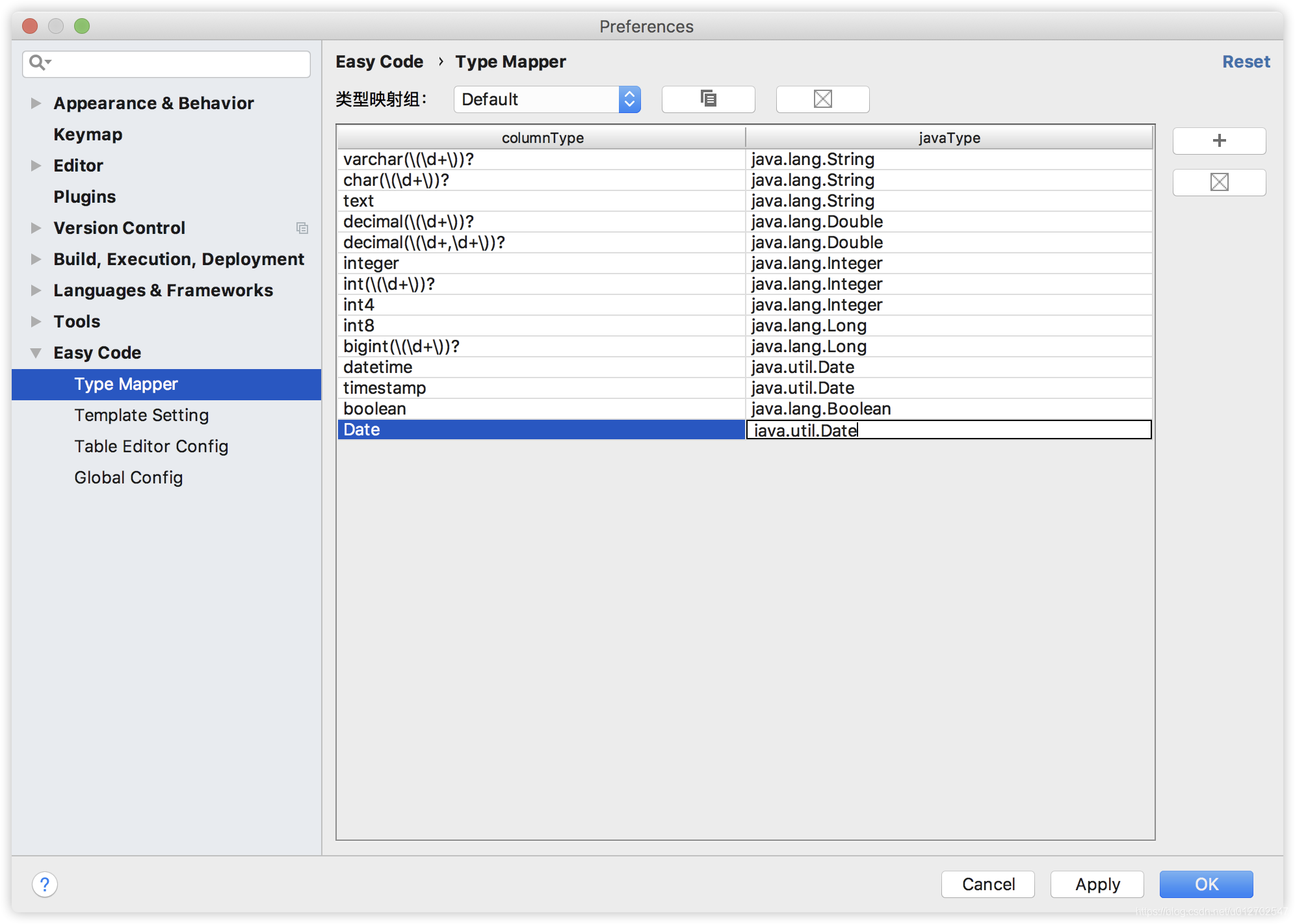Image resolution: width=1295 pixels, height=924 pixels.
Task: Click the help question mark button bottom left
Action: point(44,884)
